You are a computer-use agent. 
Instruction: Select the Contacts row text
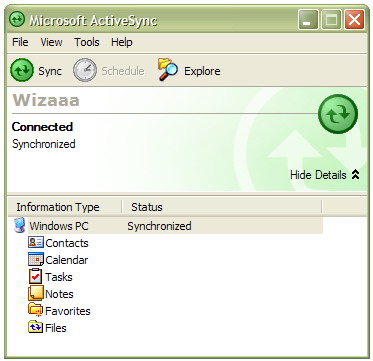click(x=67, y=243)
